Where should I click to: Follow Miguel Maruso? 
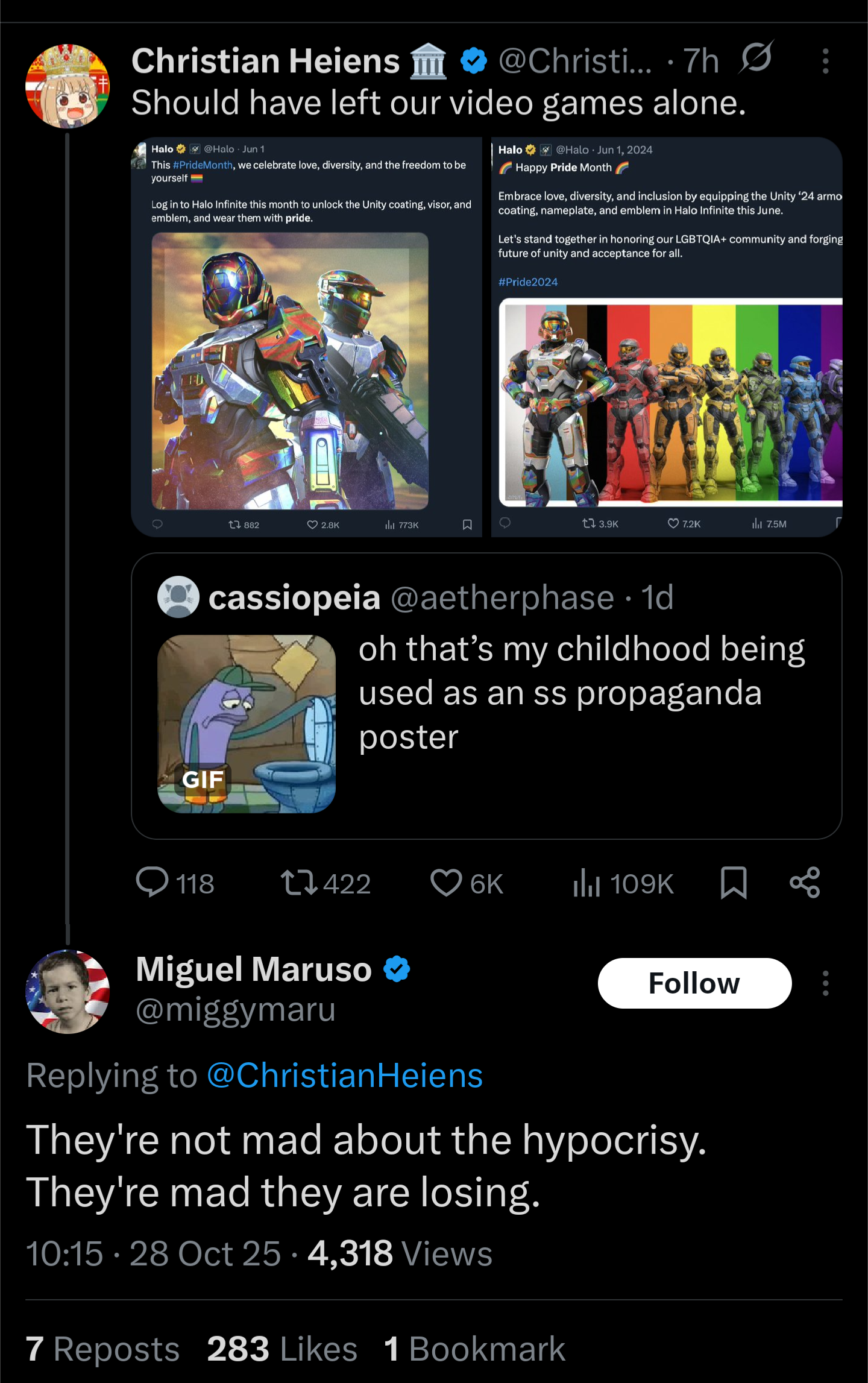tap(694, 983)
